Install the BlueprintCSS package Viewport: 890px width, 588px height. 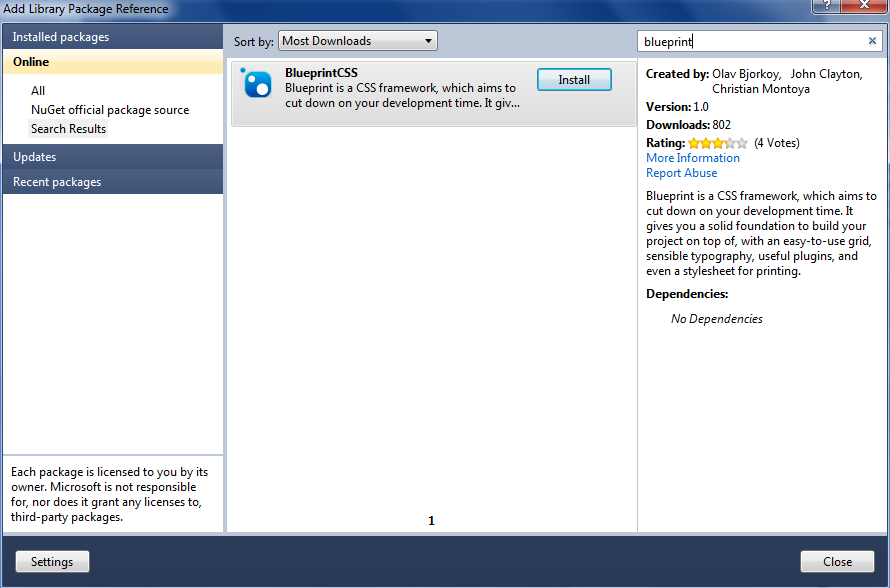[574, 79]
